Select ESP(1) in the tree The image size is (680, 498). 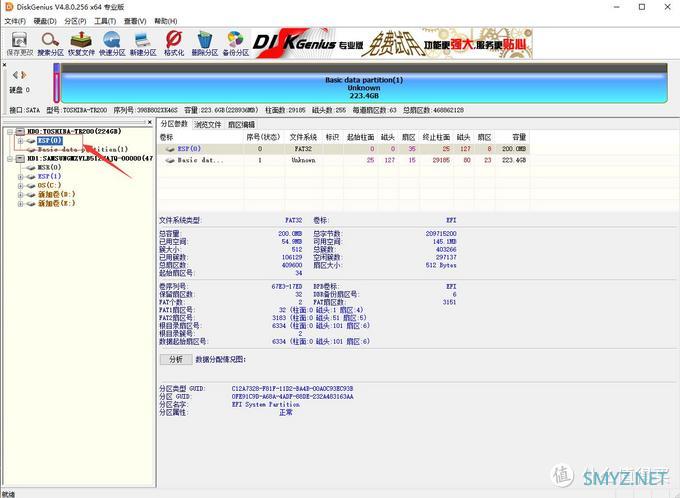(x=49, y=177)
